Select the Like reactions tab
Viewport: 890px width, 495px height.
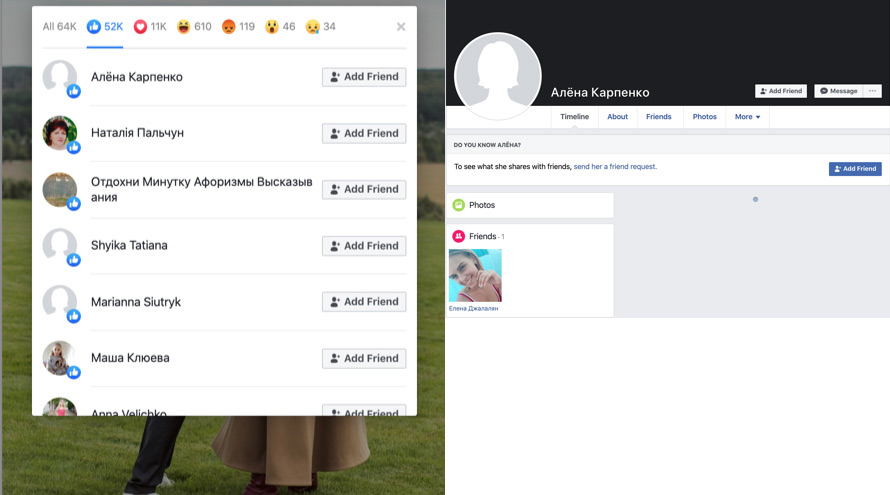[x=105, y=27]
